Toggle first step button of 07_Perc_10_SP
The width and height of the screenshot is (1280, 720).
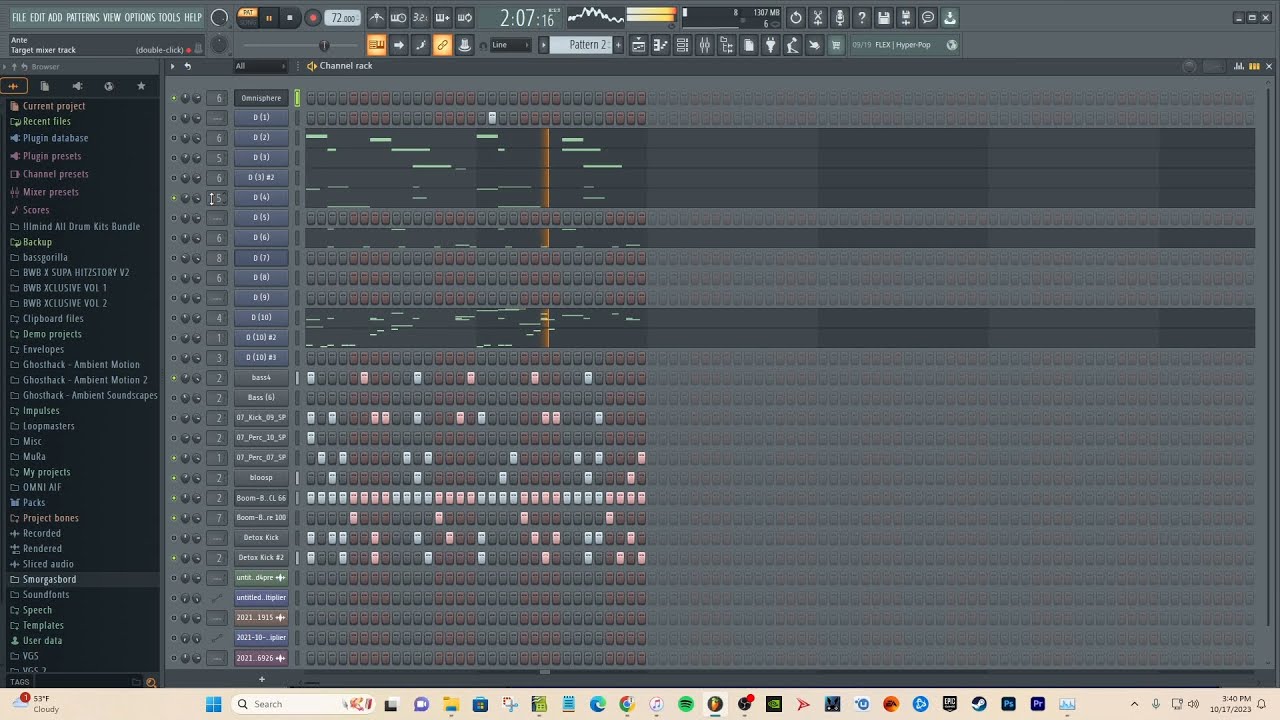coord(311,438)
